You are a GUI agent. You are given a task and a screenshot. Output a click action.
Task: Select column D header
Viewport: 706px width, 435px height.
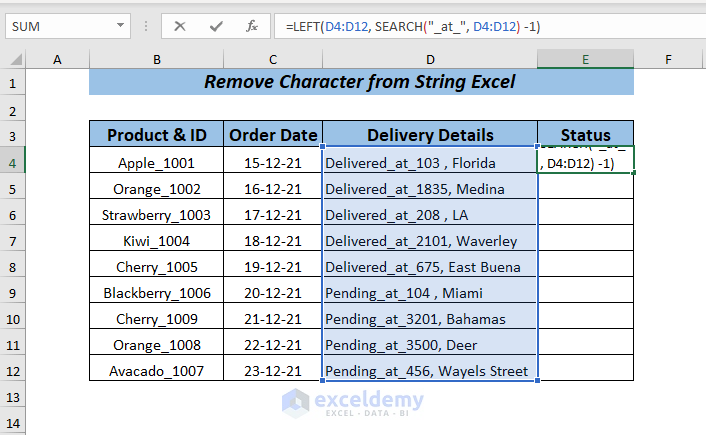[x=430, y=60]
